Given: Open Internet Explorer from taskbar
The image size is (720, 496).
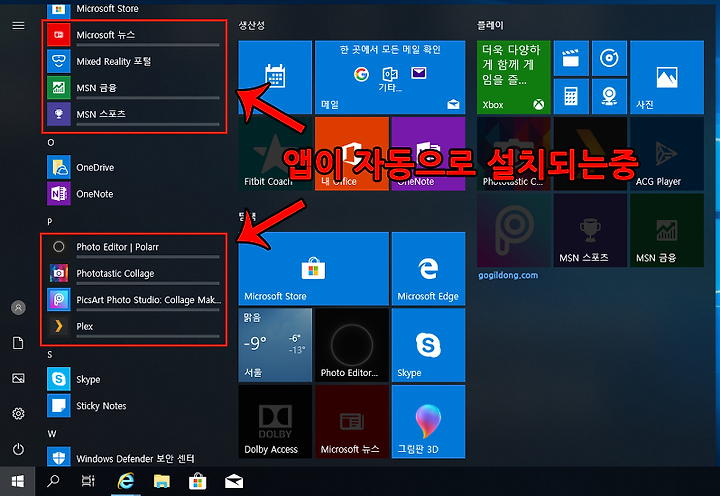Looking at the screenshot, I should pyautogui.click(x=125, y=481).
